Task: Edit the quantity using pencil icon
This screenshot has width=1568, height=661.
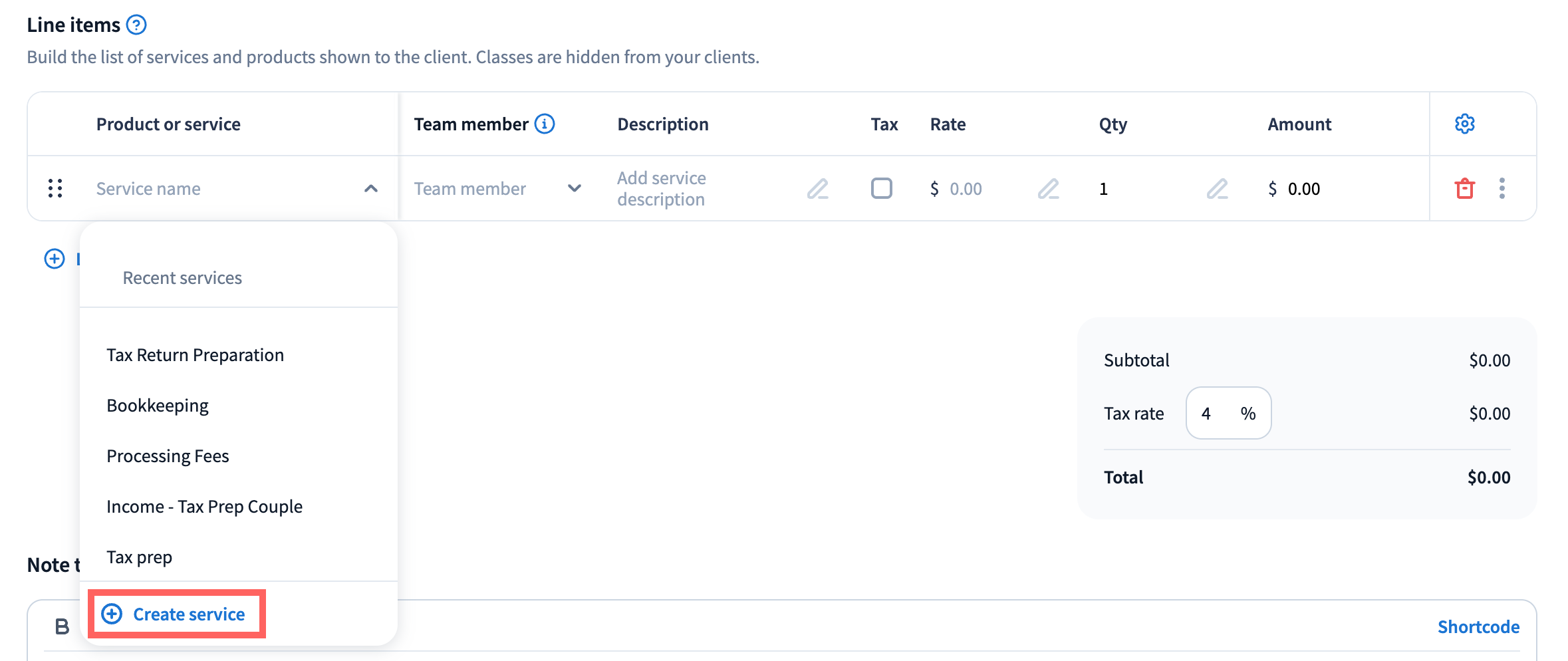Action: [x=1217, y=189]
